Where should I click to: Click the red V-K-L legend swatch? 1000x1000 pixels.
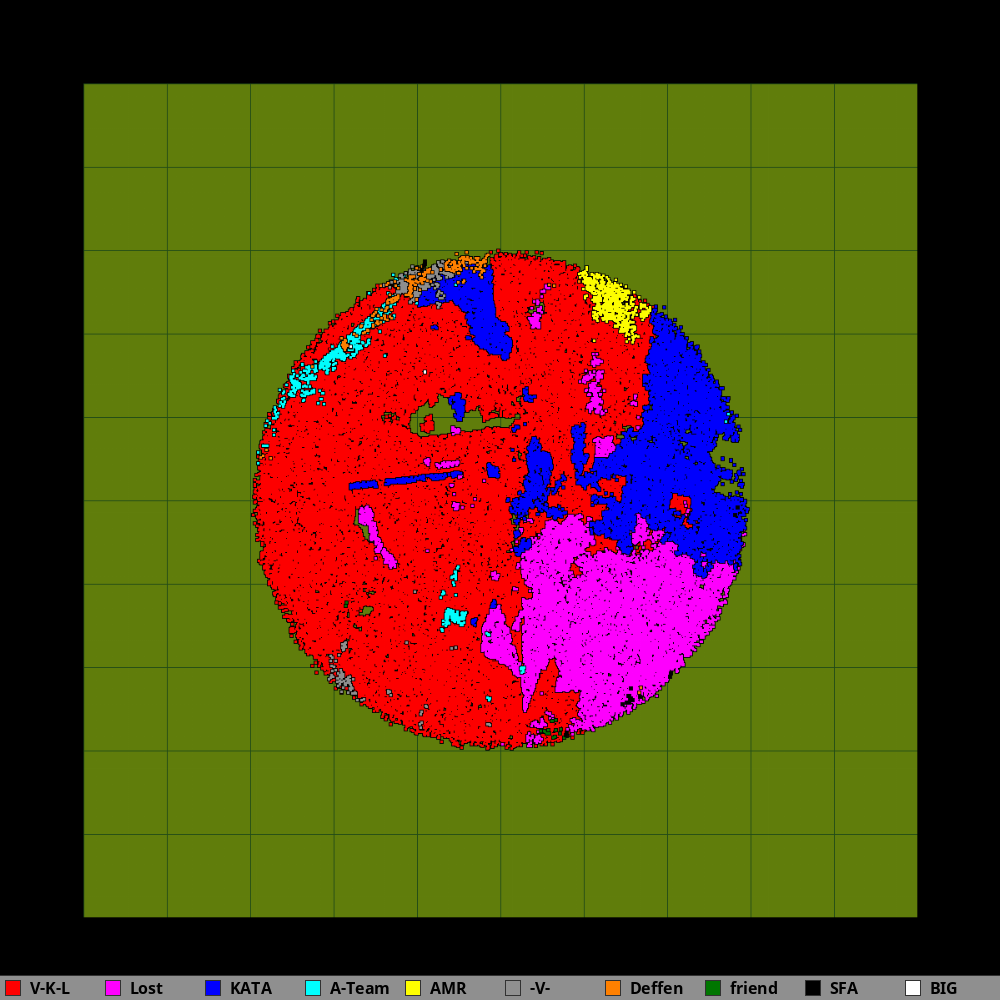[x=13, y=988]
